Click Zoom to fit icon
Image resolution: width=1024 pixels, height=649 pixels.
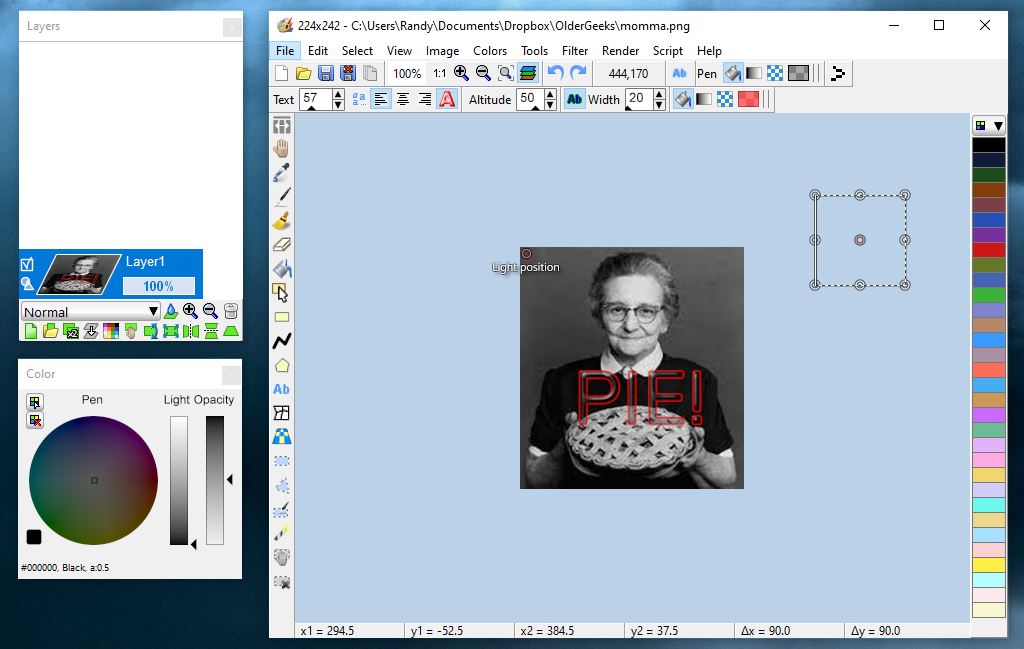pyautogui.click(x=505, y=73)
